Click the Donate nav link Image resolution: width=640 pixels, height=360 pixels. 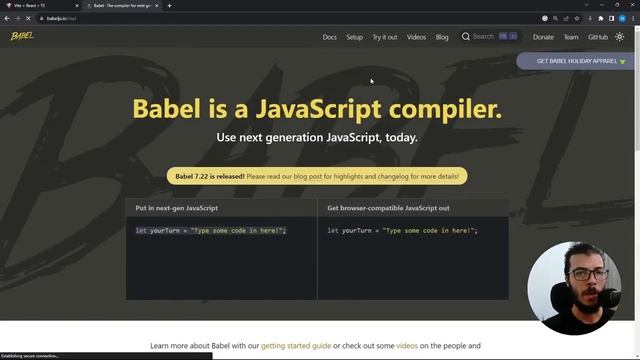point(543,37)
